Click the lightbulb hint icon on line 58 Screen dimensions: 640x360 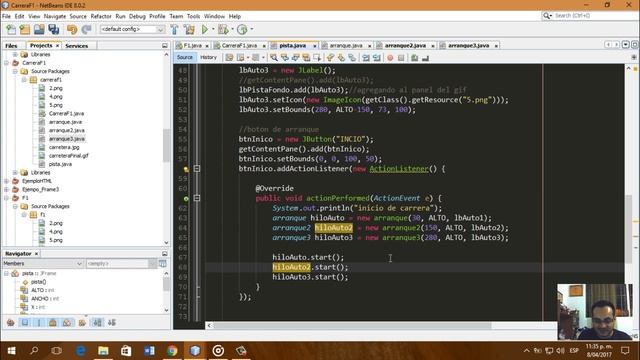pos(186,169)
